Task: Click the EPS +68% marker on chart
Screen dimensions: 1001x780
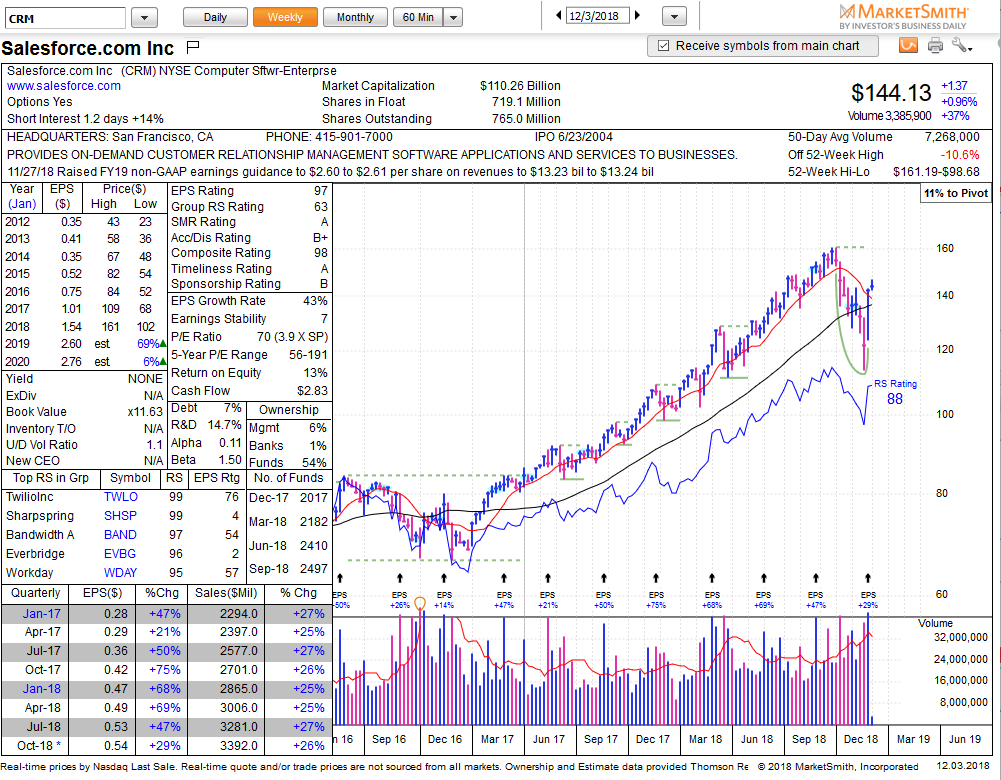Action: pos(712,599)
